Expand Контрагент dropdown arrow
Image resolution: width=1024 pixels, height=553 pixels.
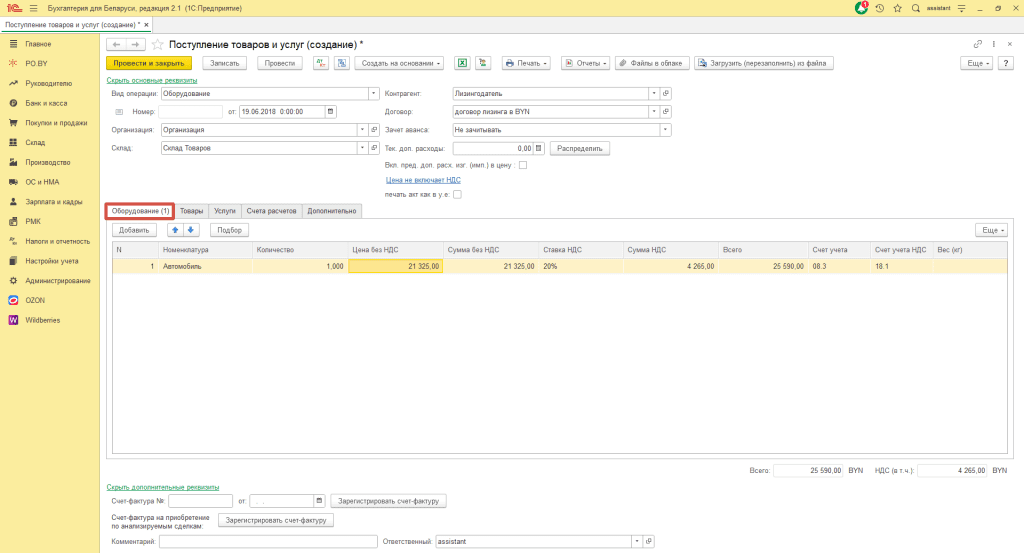tap(654, 93)
